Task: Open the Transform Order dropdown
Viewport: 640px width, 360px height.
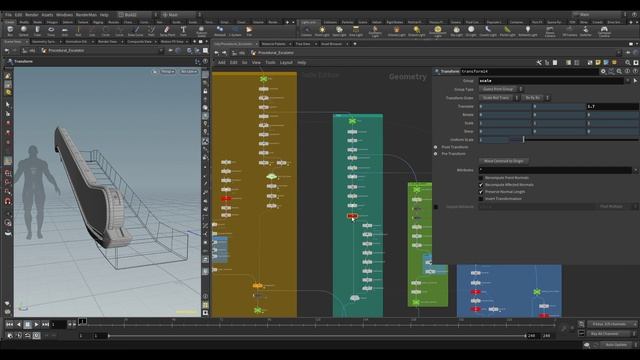Action: [498, 98]
